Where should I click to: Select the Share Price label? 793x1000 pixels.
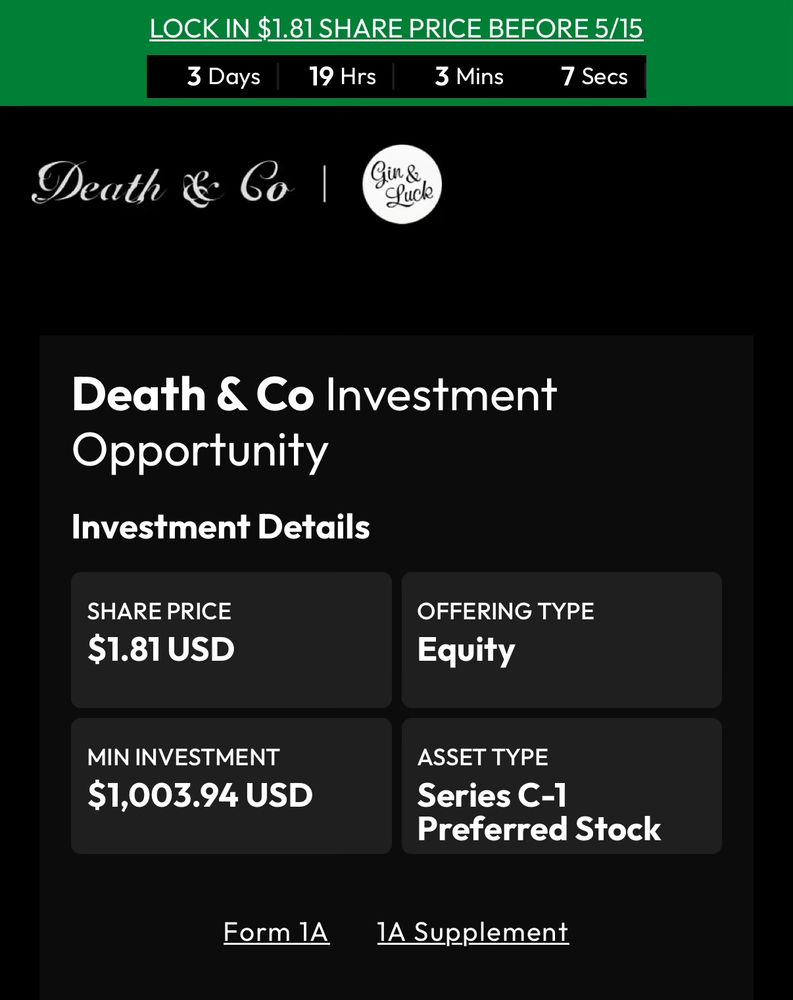pyautogui.click(x=159, y=611)
